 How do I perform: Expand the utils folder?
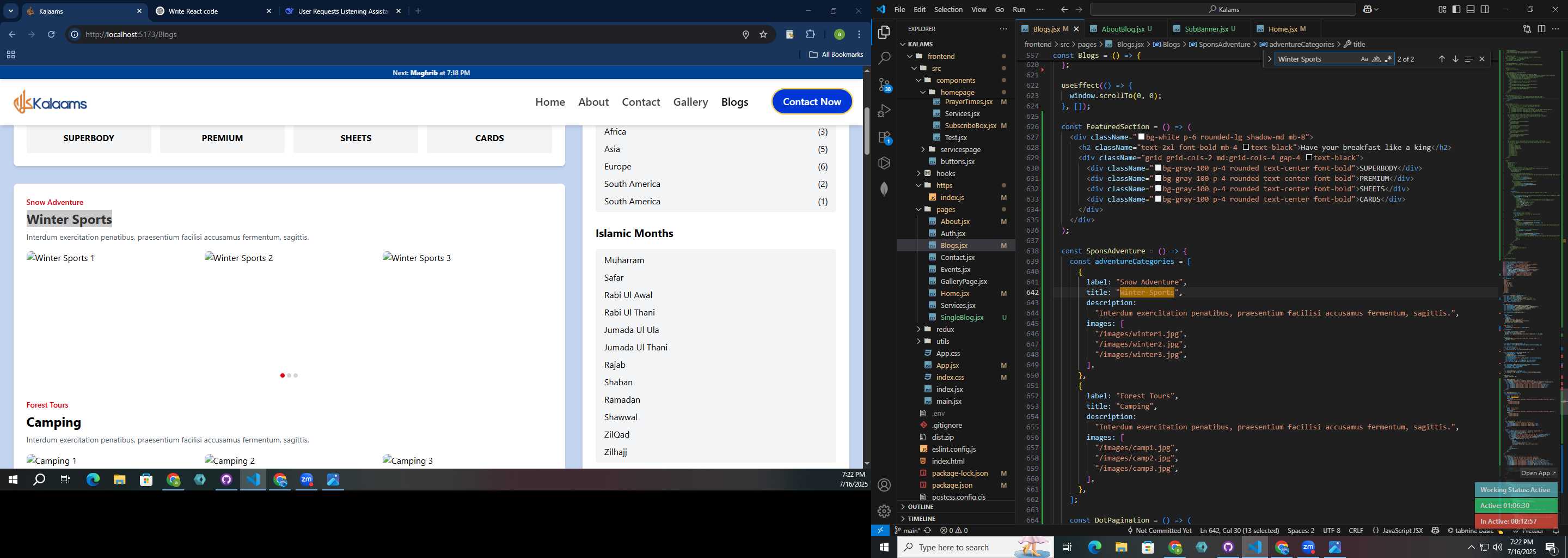pyautogui.click(x=942, y=341)
